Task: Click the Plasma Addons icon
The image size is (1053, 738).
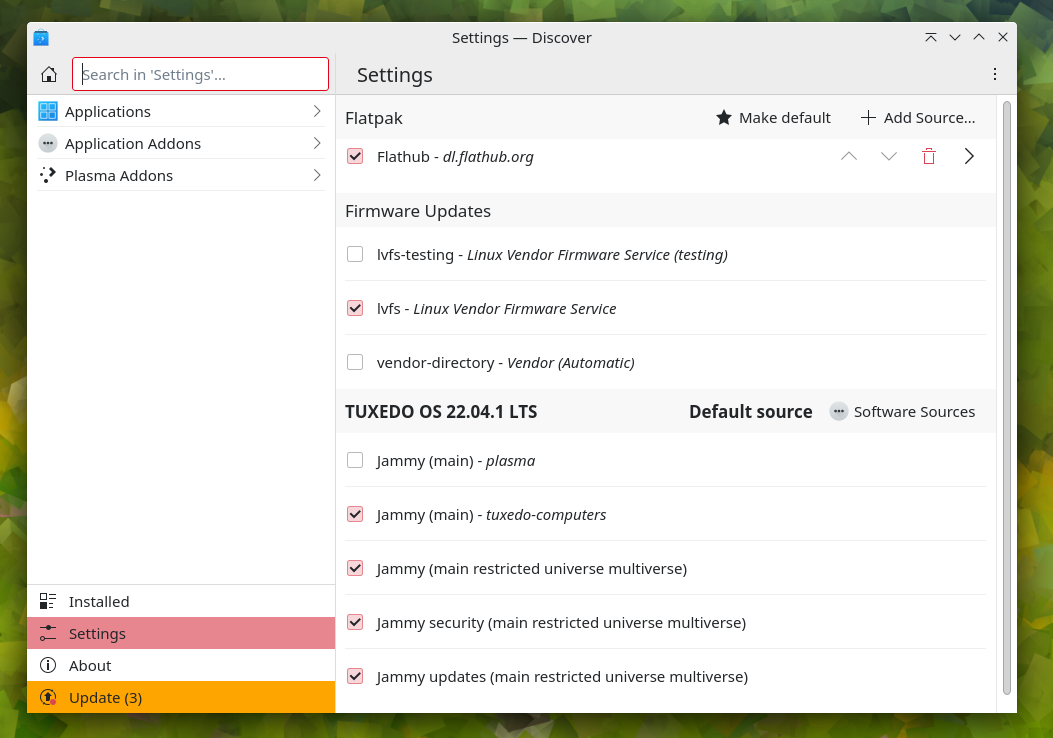Action: coord(47,174)
